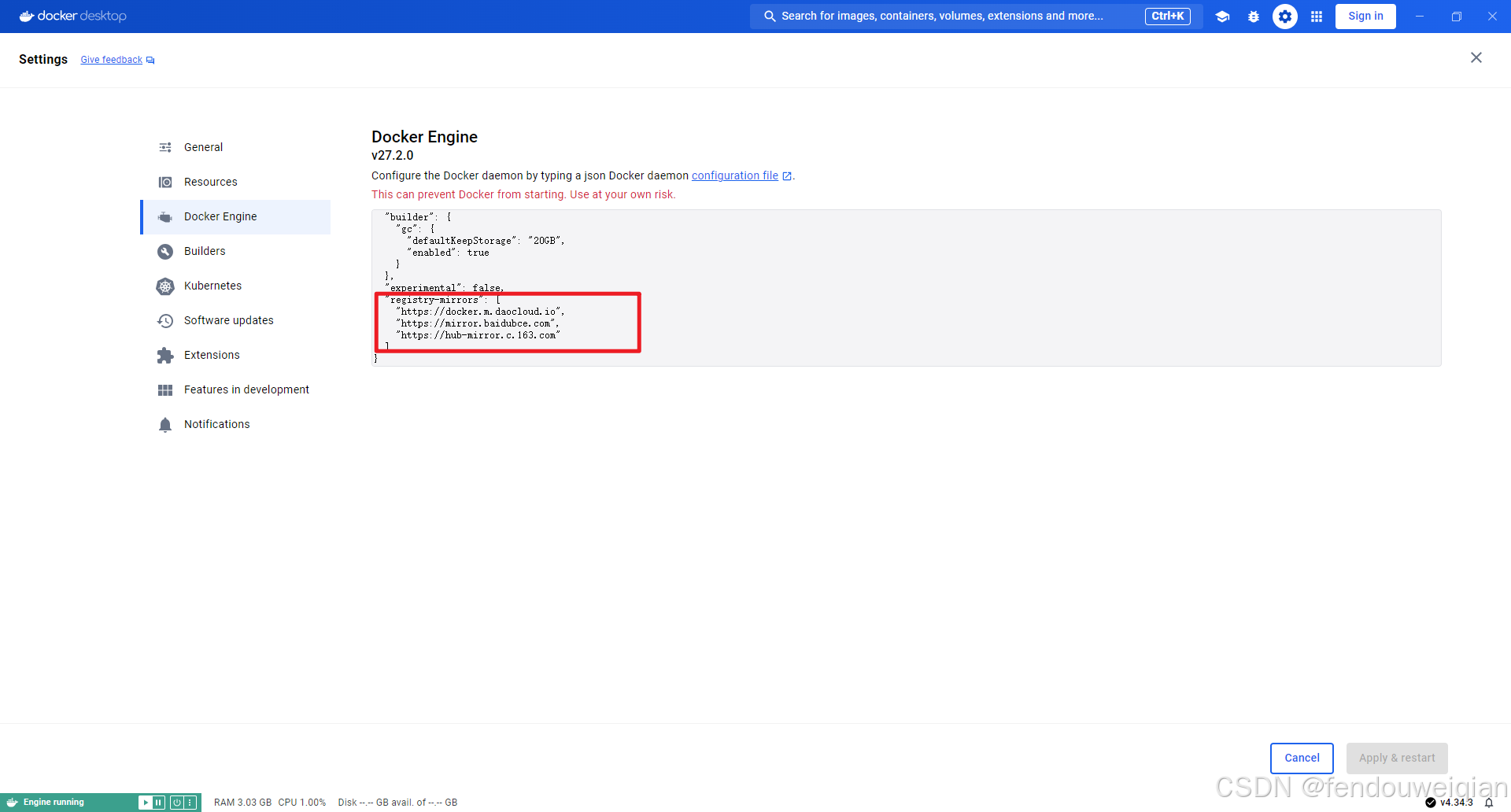Click the Engine running status label
This screenshot has height=812, width=1511.
[x=54, y=803]
